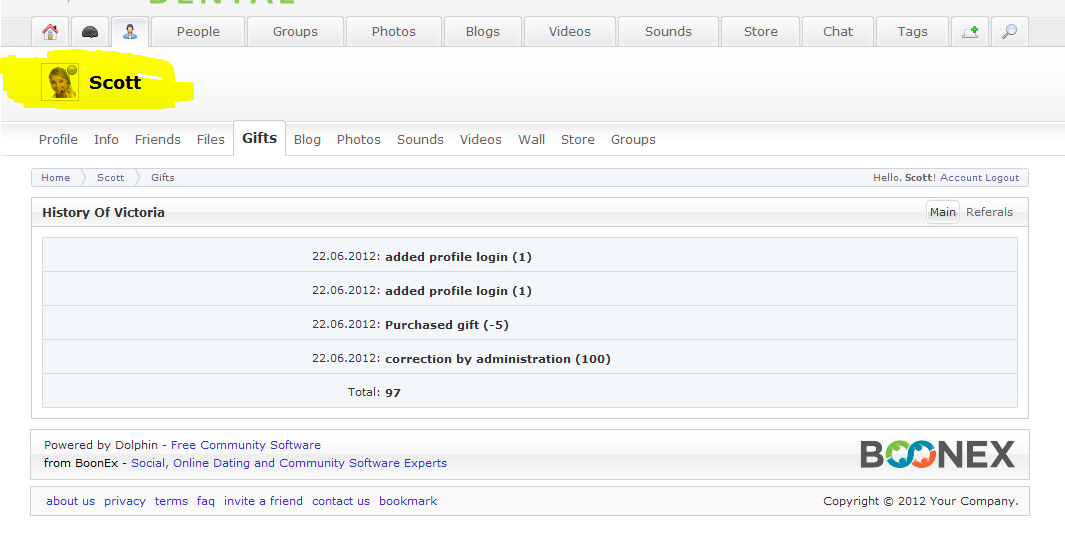Open the People tab in the top navigation
Image resolution: width=1065 pixels, height=541 pixels.
point(198,32)
